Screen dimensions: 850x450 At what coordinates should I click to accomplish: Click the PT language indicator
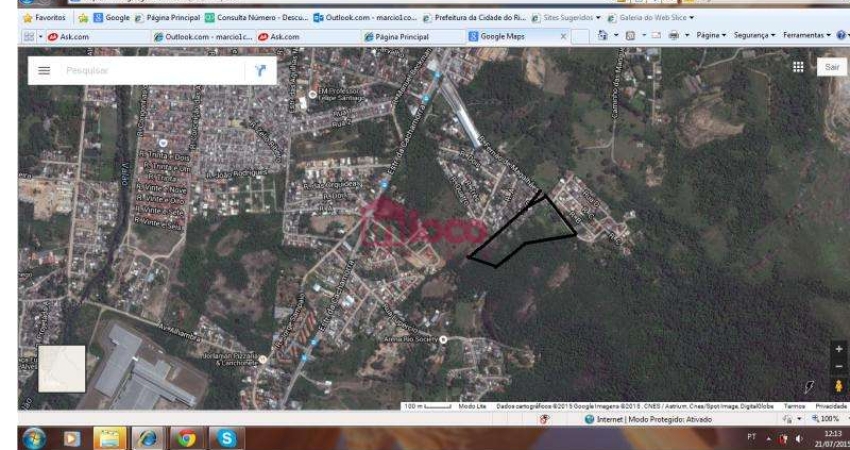[751, 436]
